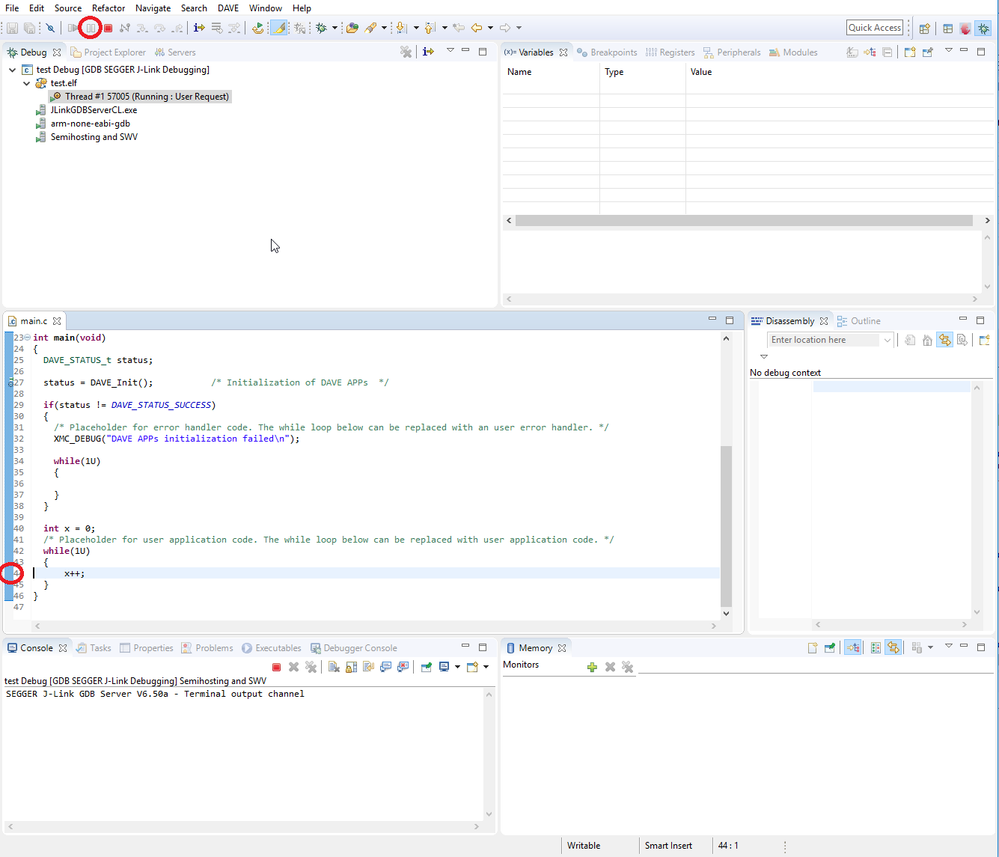Open the Disassembly location dropdown
Screen dimensions: 999x857
click(886, 340)
